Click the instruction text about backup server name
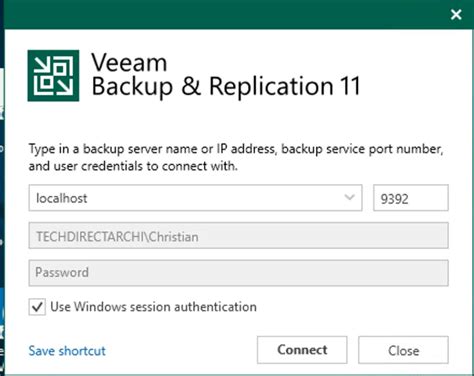Screen dimensions: 474x376 236,157
